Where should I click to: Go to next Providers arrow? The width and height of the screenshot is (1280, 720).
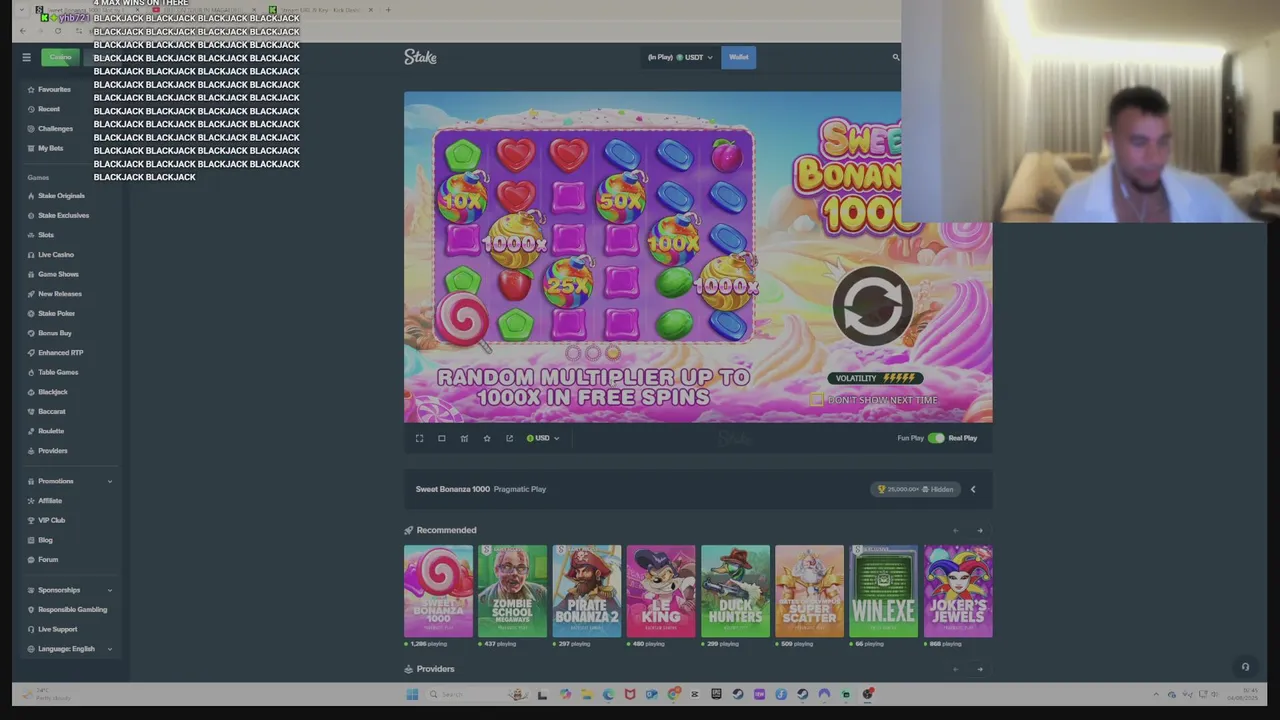pos(980,669)
